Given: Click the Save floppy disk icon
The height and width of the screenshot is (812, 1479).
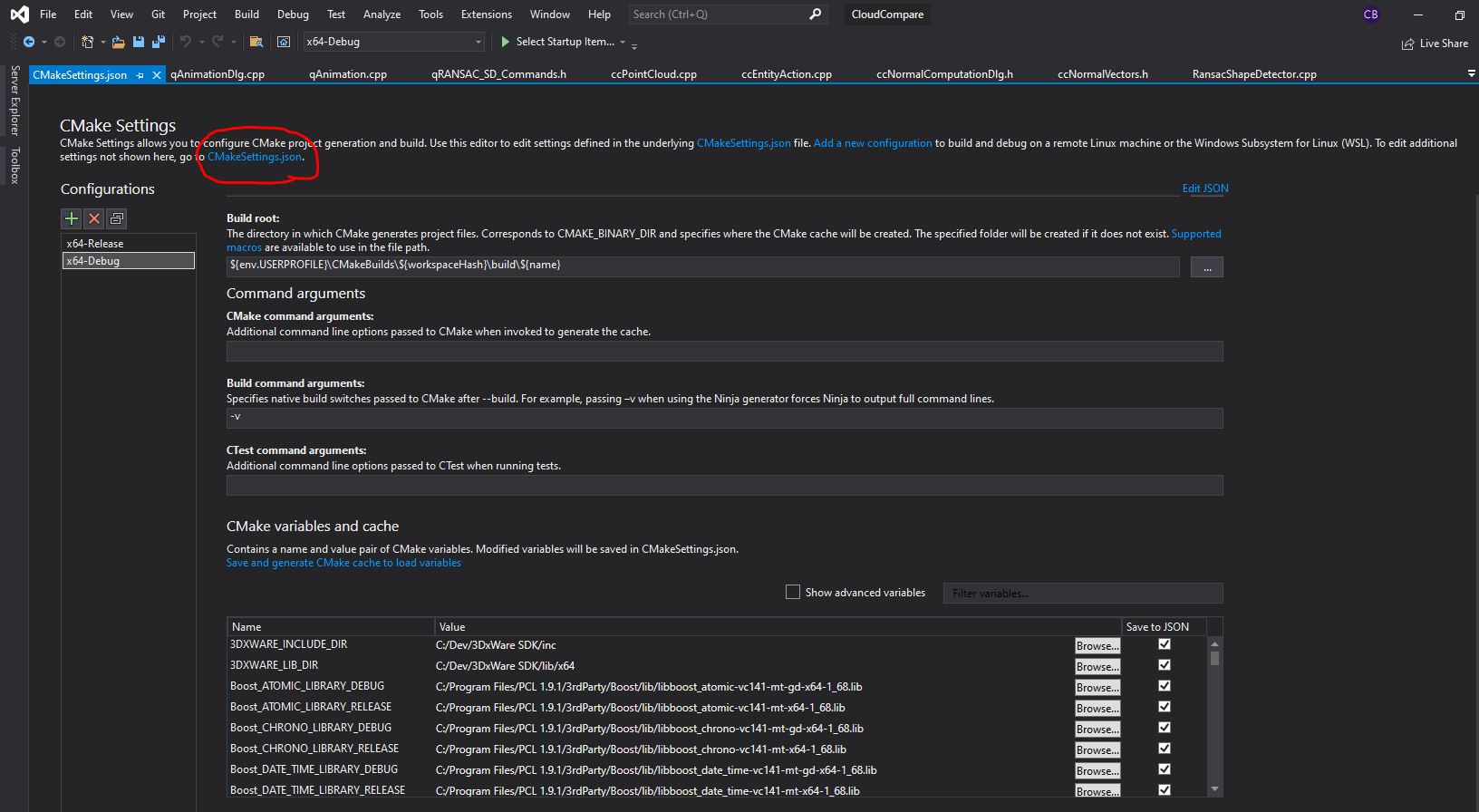Looking at the screenshot, I should tap(139, 42).
